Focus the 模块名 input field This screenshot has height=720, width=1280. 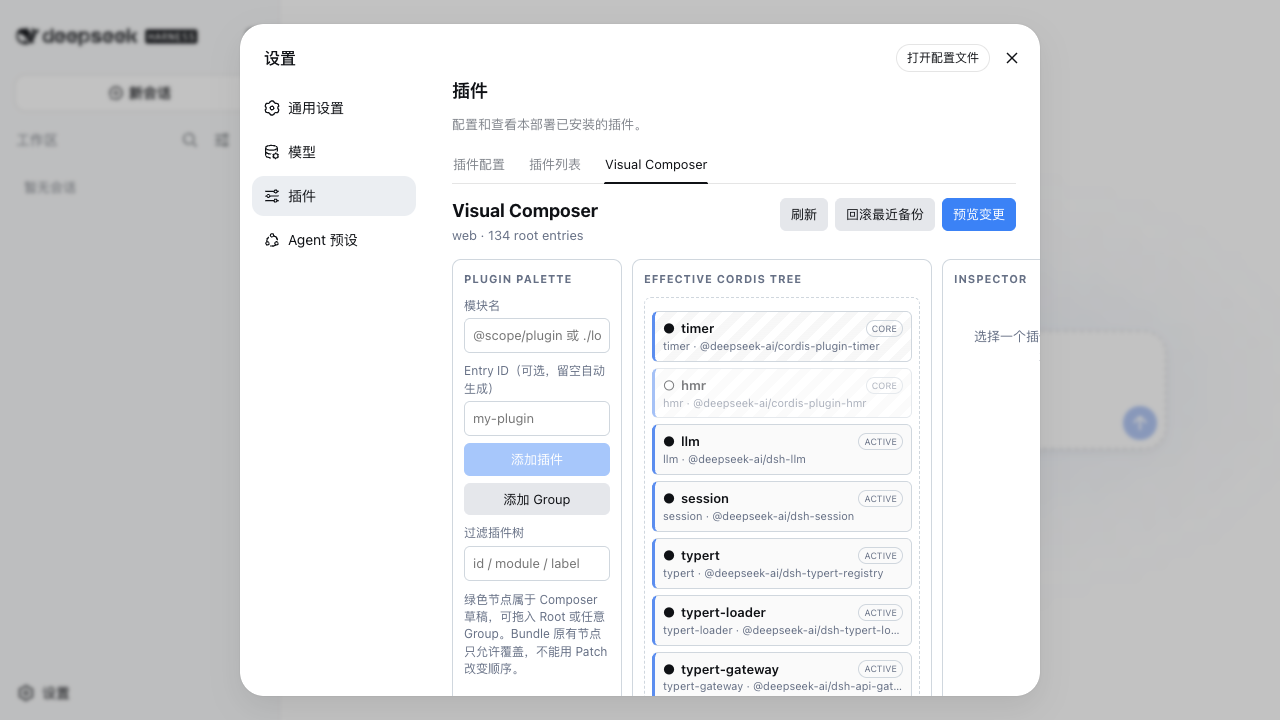(x=537, y=335)
